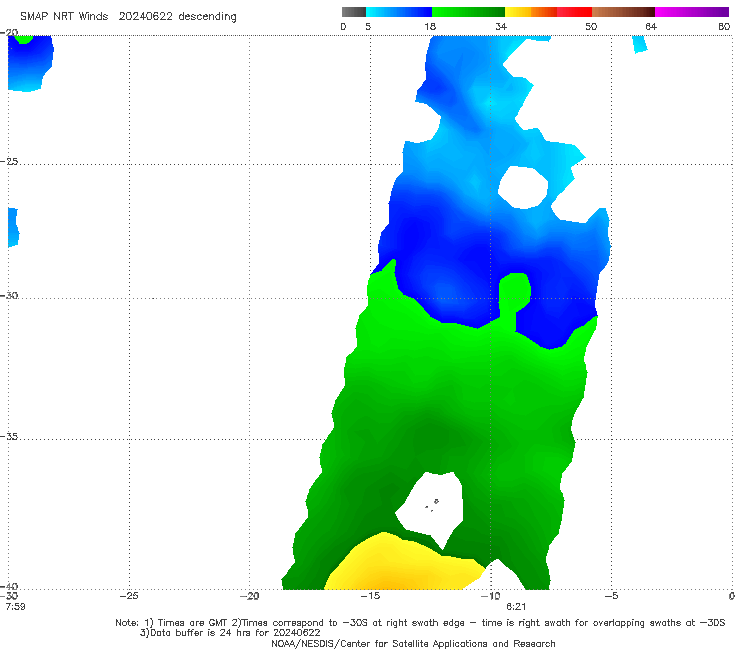Image resolution: width=740 pixels, height=650 pixels.
Task: Click the color bar label '80'
Action: [x=724, y=27]
